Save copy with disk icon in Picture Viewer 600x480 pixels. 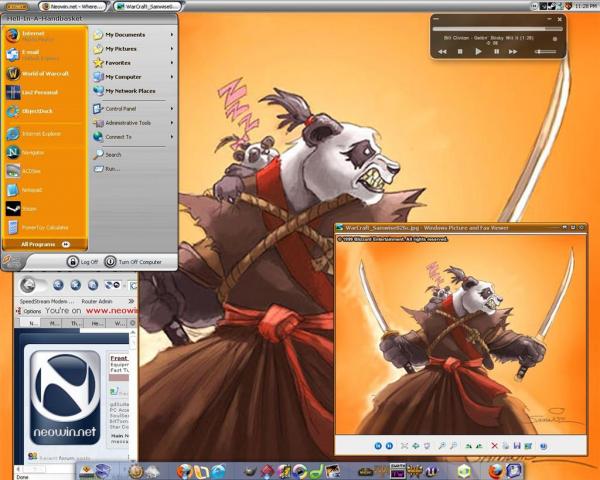(x=517, y=446)
